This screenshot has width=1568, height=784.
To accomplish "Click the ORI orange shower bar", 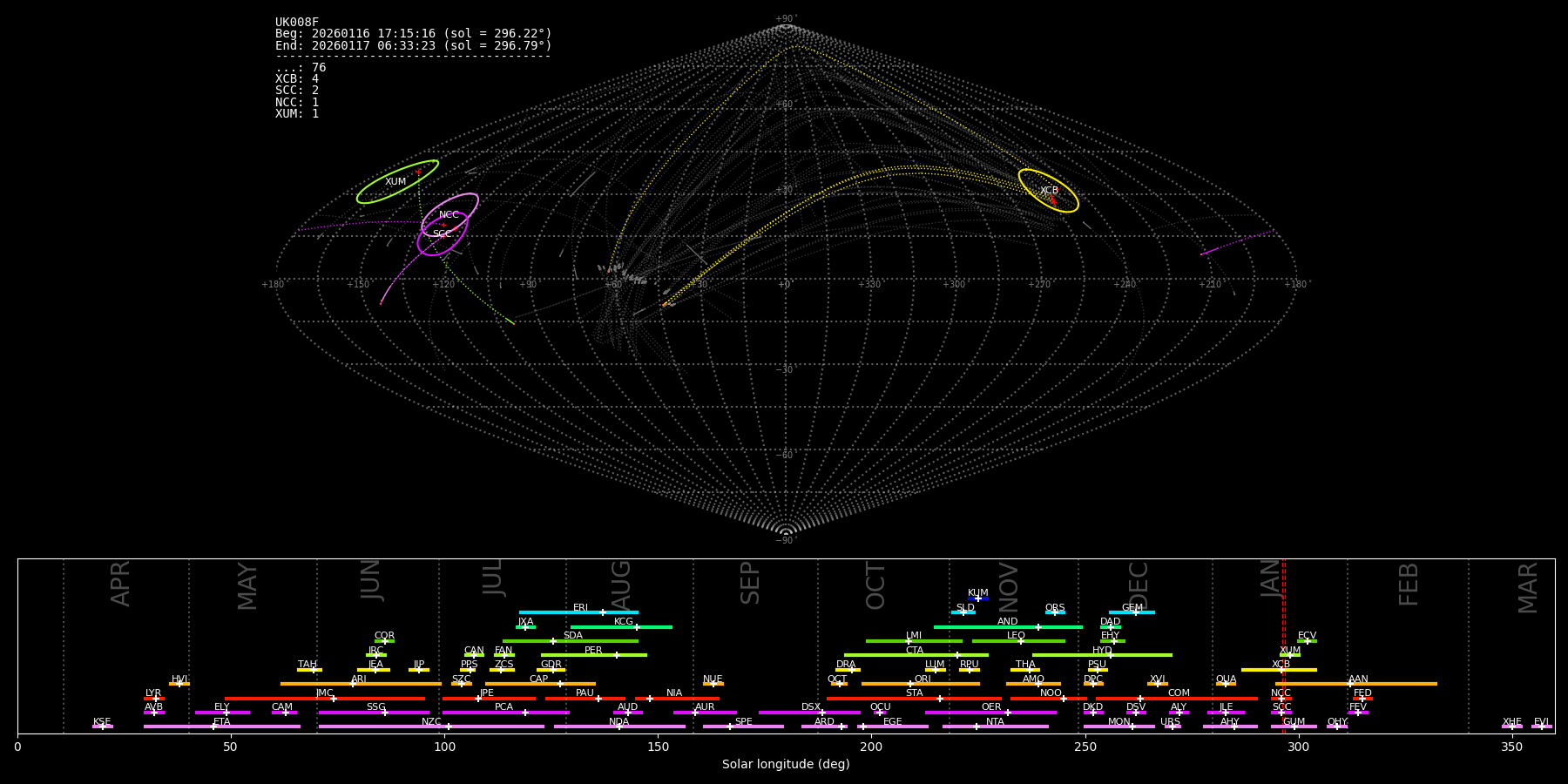I will click(921, 684).
